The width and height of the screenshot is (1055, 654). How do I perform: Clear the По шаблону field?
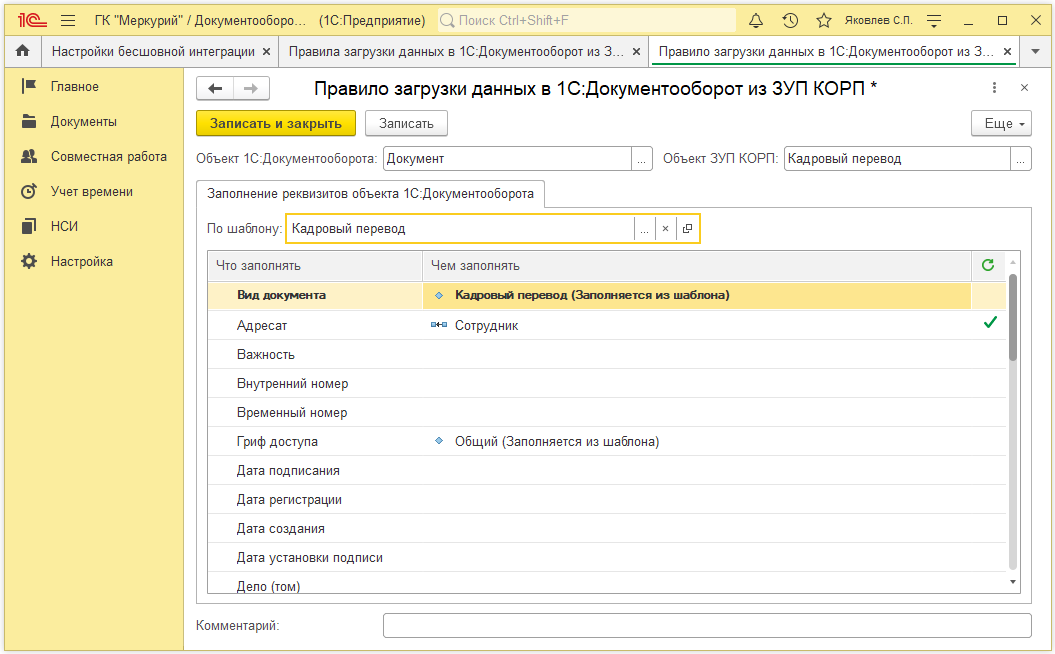coord(665,229)
